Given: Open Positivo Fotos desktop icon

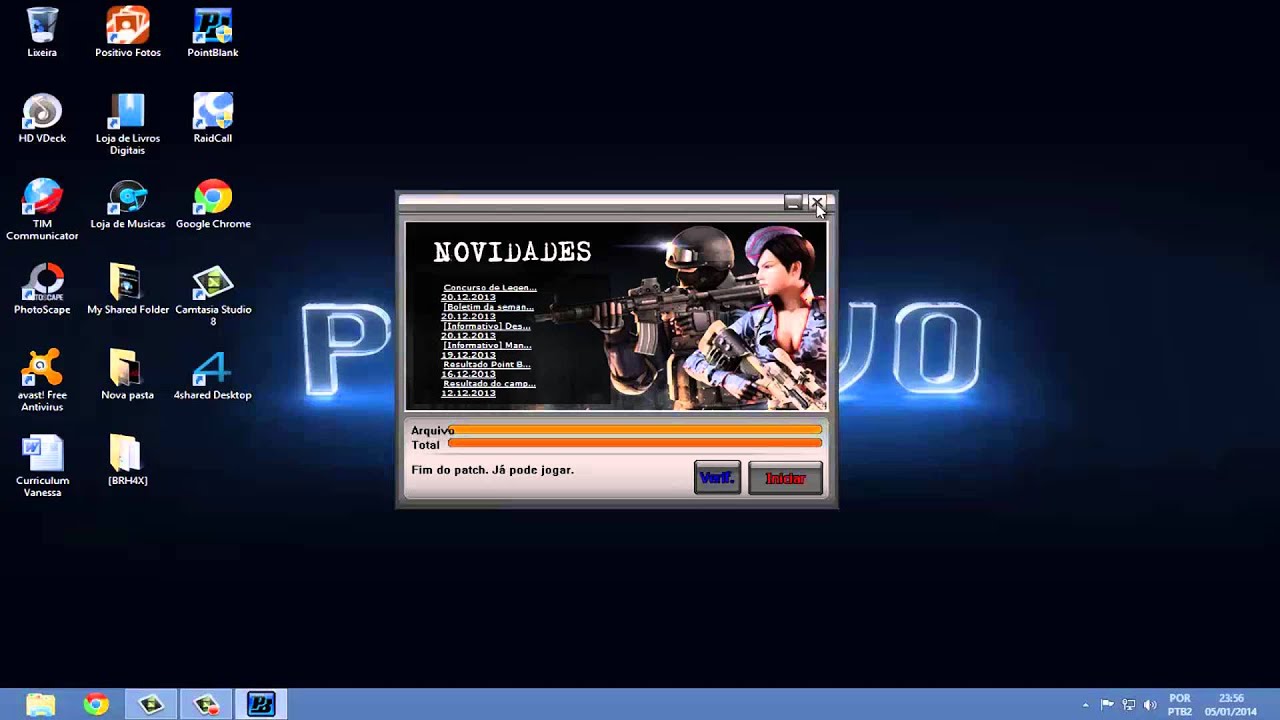Looking at the screenshot, I should 128,32.
